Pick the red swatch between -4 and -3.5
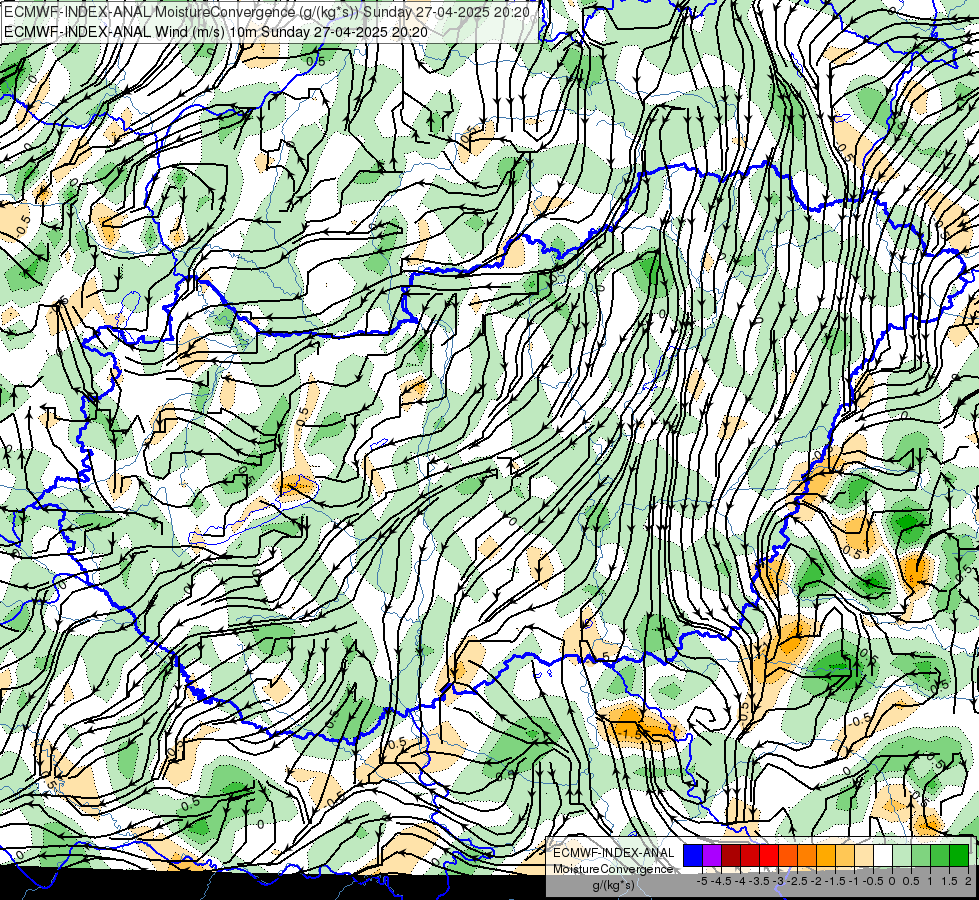This screenshot has height=900, width=979. pyautogui.click(x=750, y=856)
